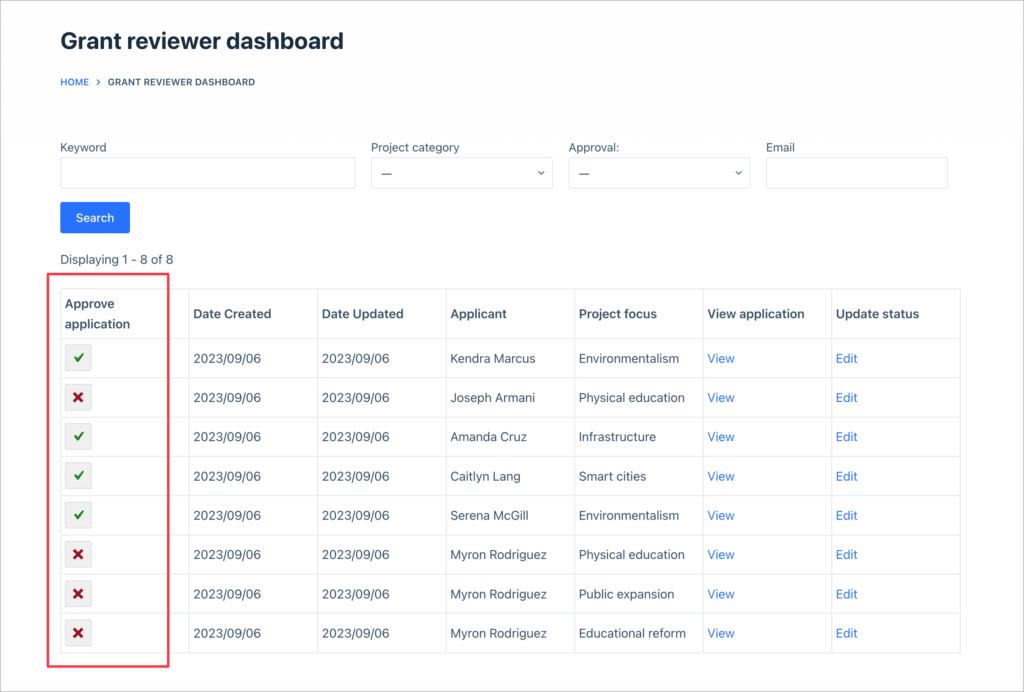View Joseph Armani application
Image resolution: width=1024 pixels, height=692 pixels.
click(x=721, y=398)
